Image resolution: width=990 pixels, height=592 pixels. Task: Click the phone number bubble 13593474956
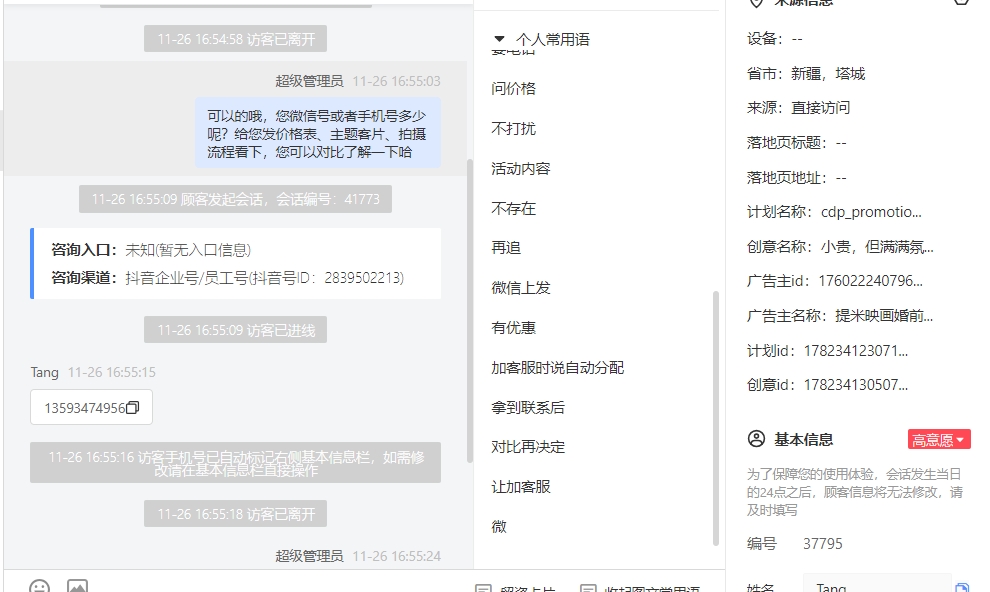(x=92, y=408)
